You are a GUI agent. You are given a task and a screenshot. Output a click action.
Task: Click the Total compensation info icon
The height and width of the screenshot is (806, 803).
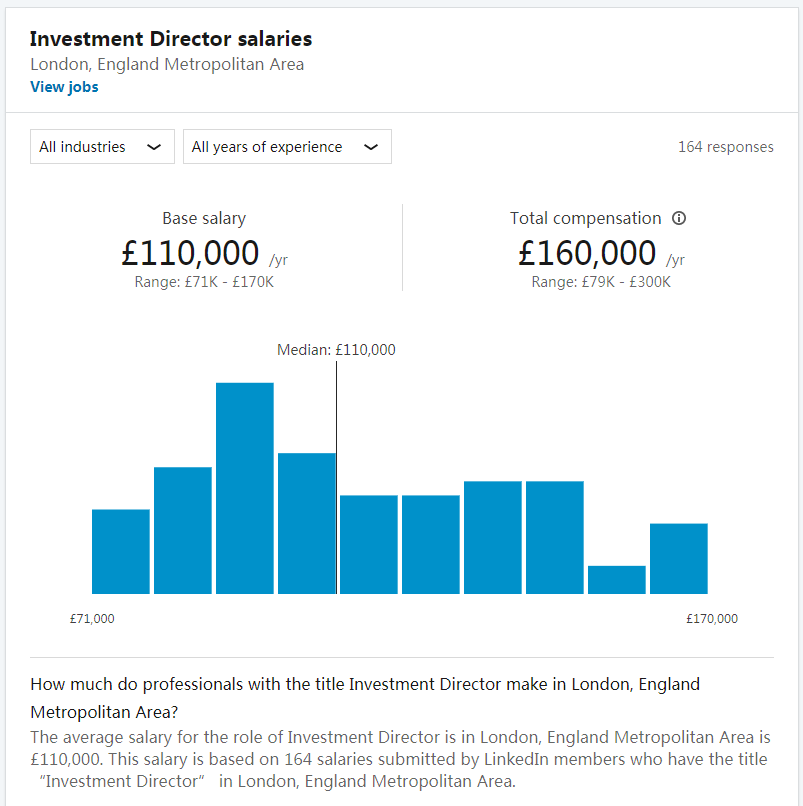[679, 218]
